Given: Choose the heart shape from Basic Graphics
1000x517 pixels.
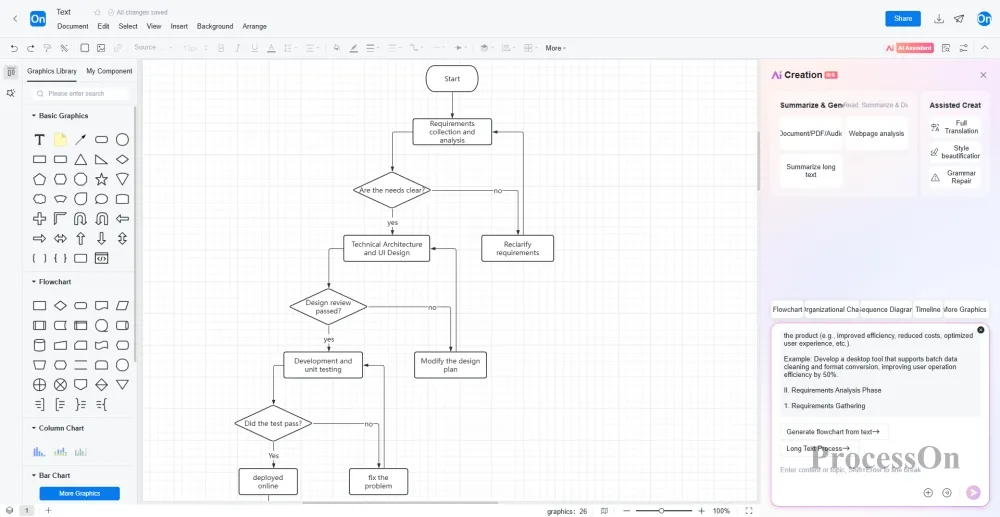Looking at the screenshot, I should [81, 199].
